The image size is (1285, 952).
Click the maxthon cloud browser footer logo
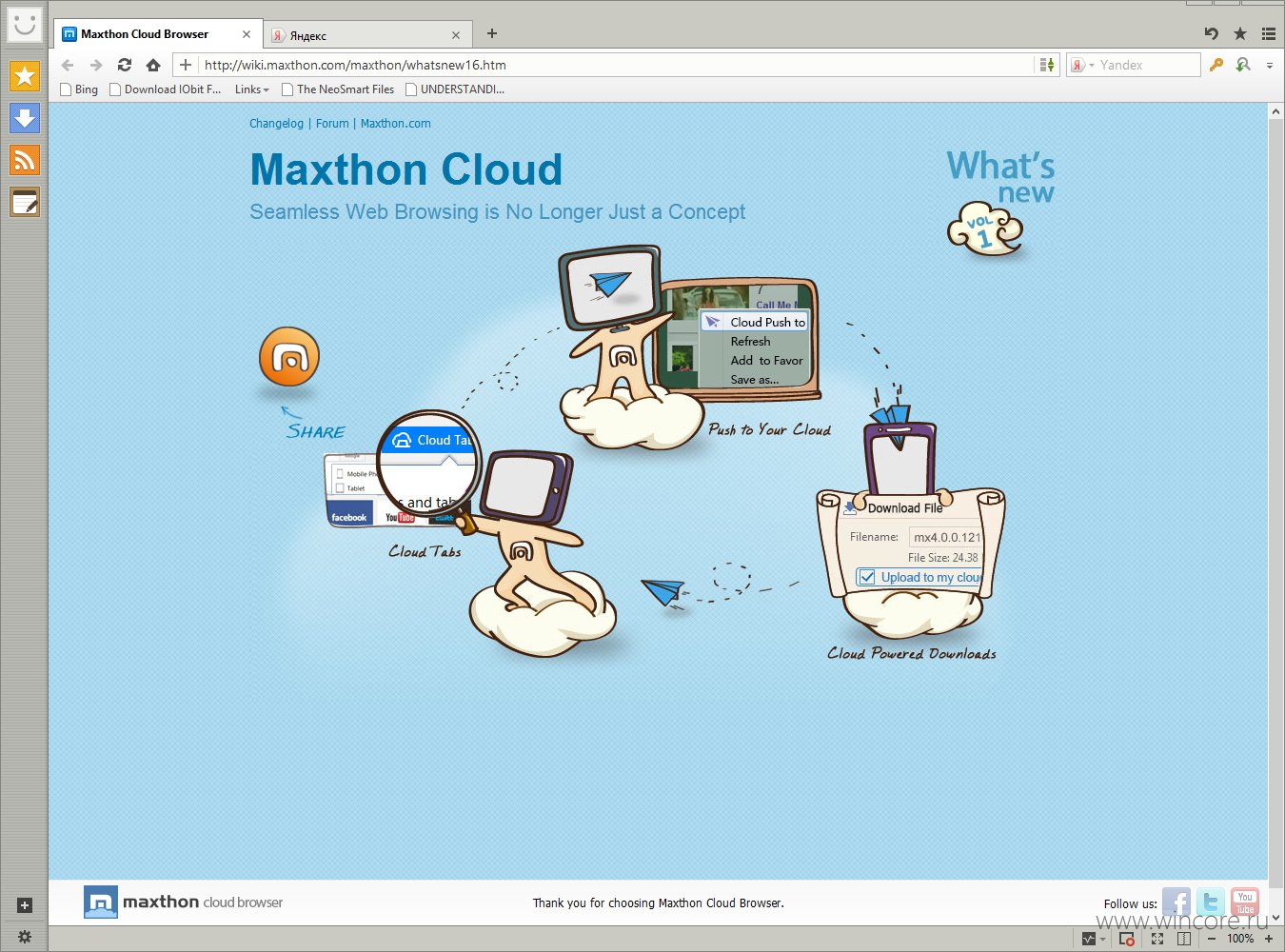coord(184,902)
